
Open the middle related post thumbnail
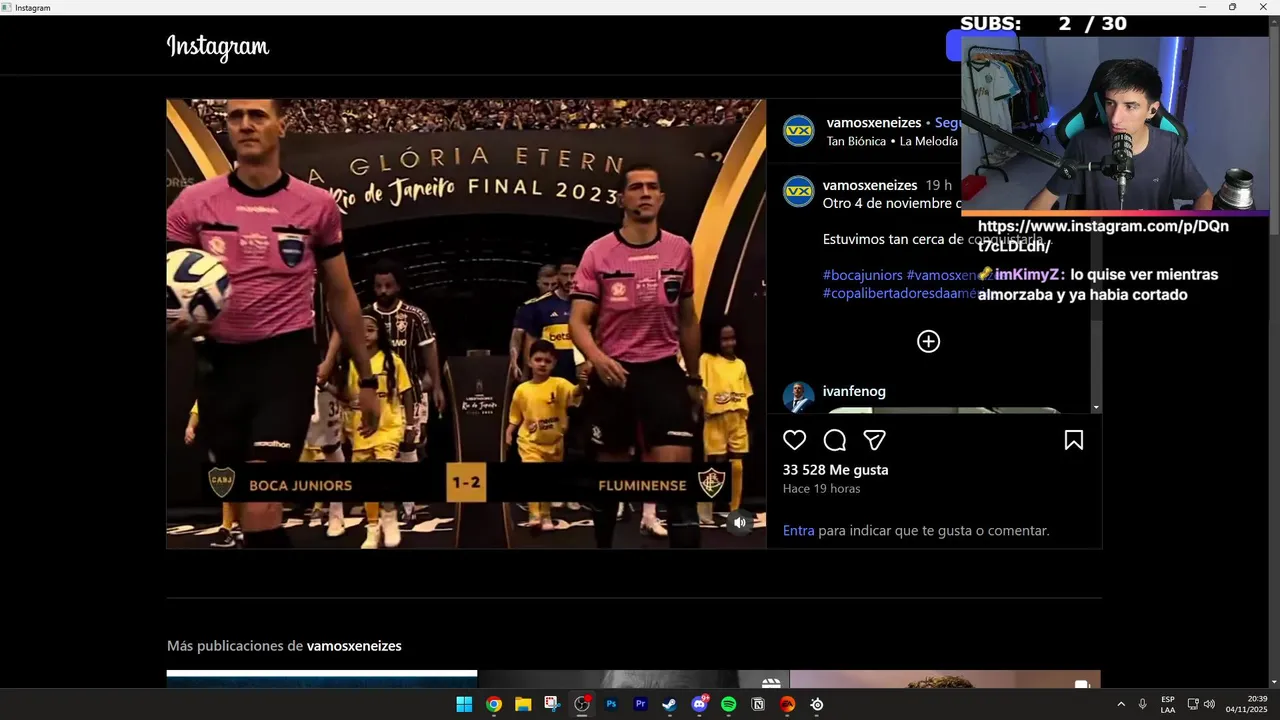633,679
